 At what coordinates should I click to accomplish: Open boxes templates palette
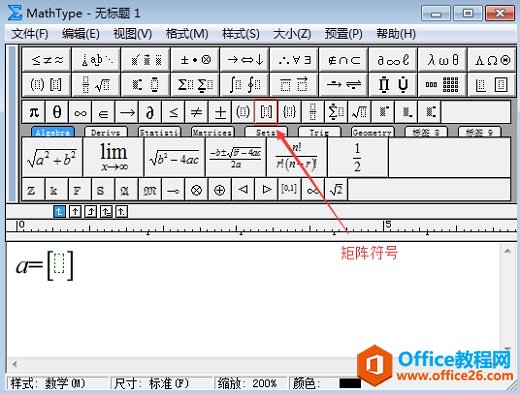[x=492, y=84]
